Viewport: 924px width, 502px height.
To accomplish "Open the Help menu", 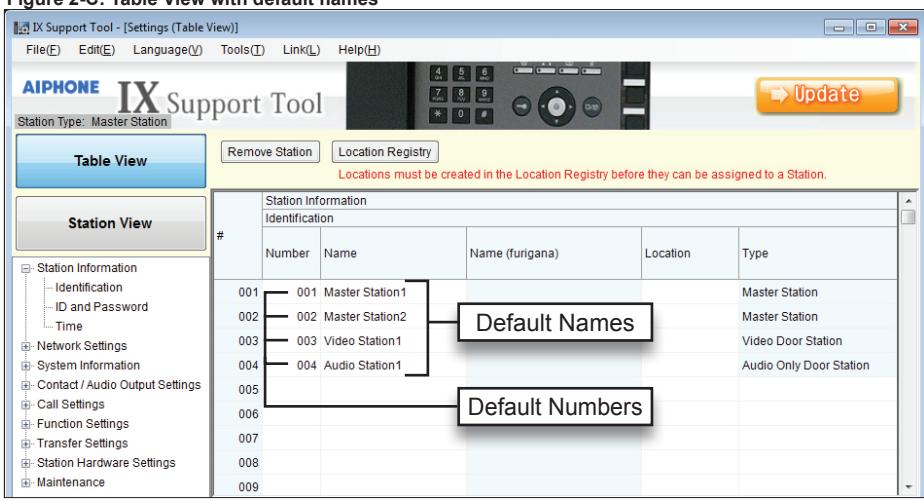I will 359,50.
